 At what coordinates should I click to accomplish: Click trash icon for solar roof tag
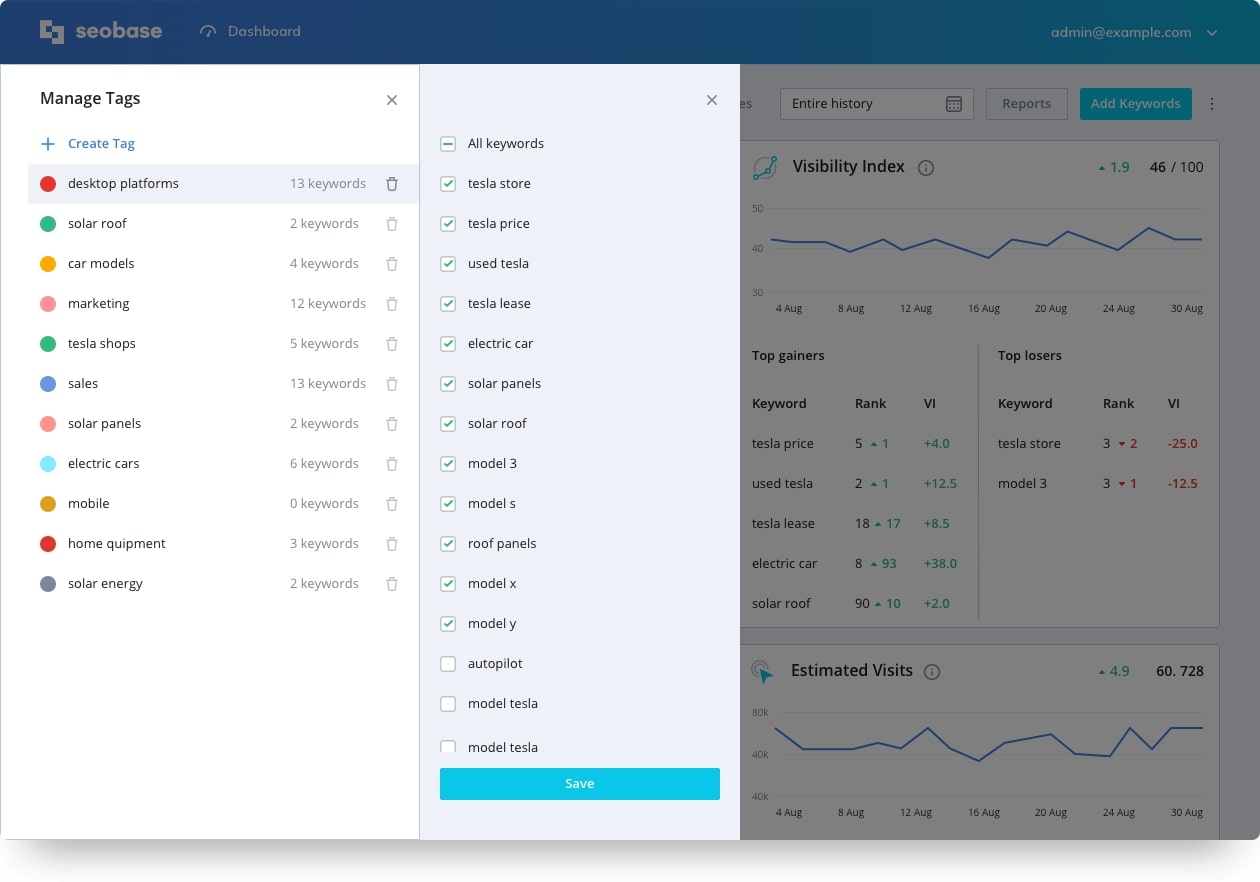(x=392, y=224)
